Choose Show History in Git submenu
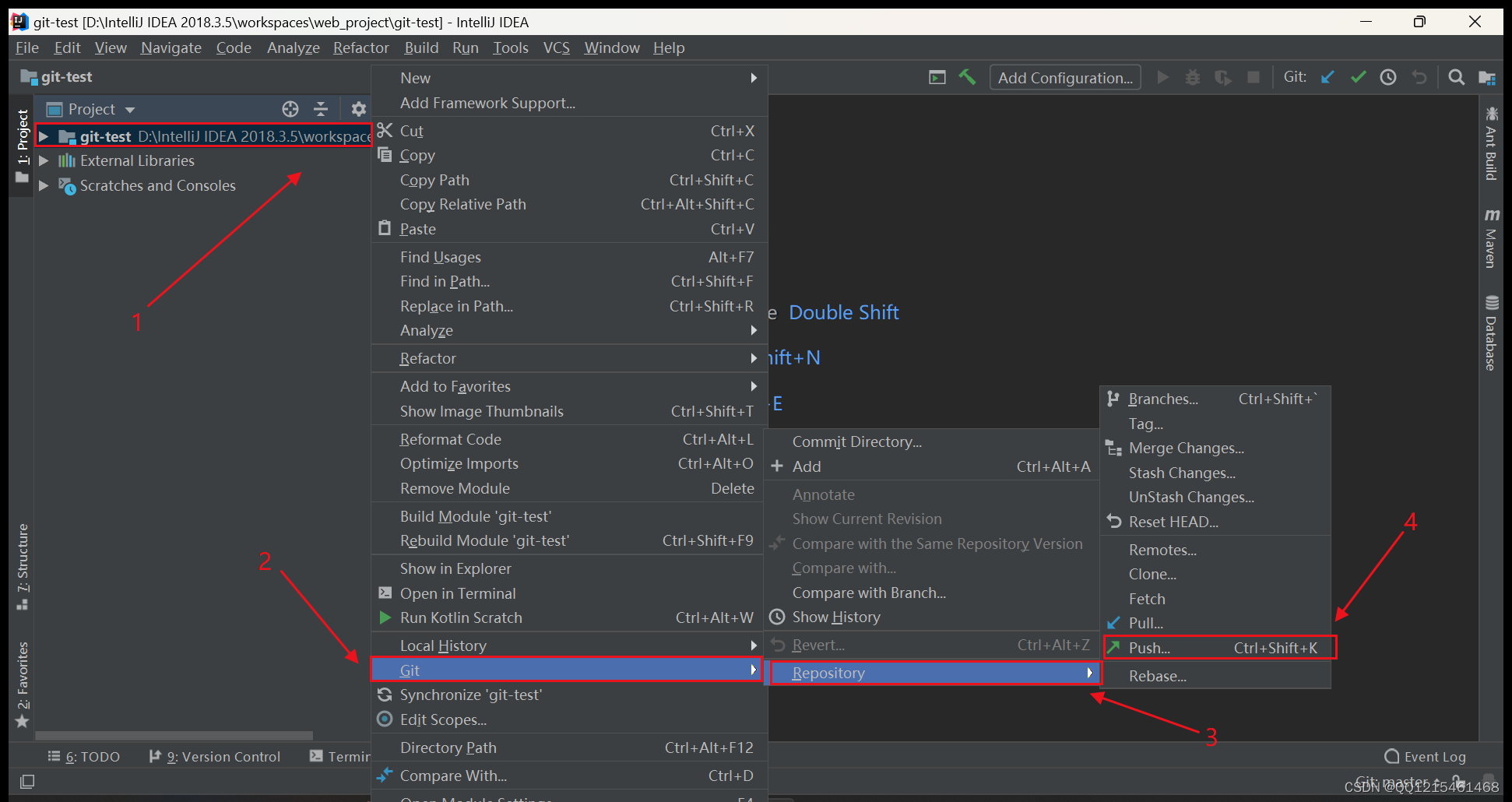Image resolution: width=1512 pixels, height=802 pixels. (933, 617)
